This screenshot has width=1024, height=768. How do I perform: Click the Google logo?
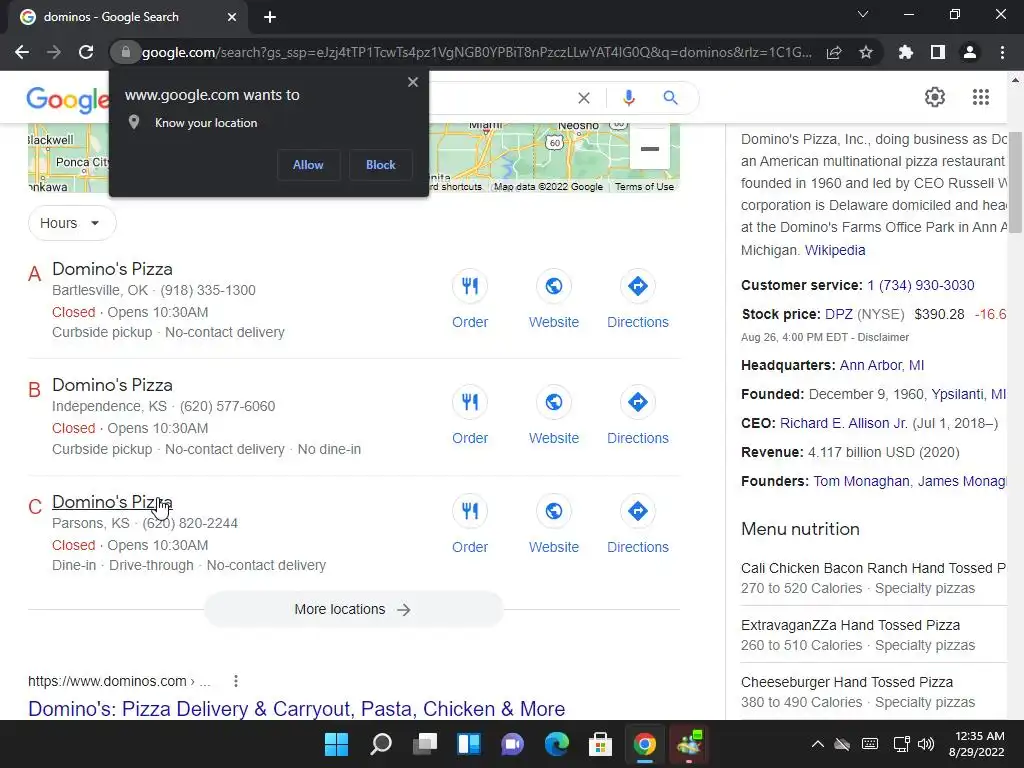68,99
